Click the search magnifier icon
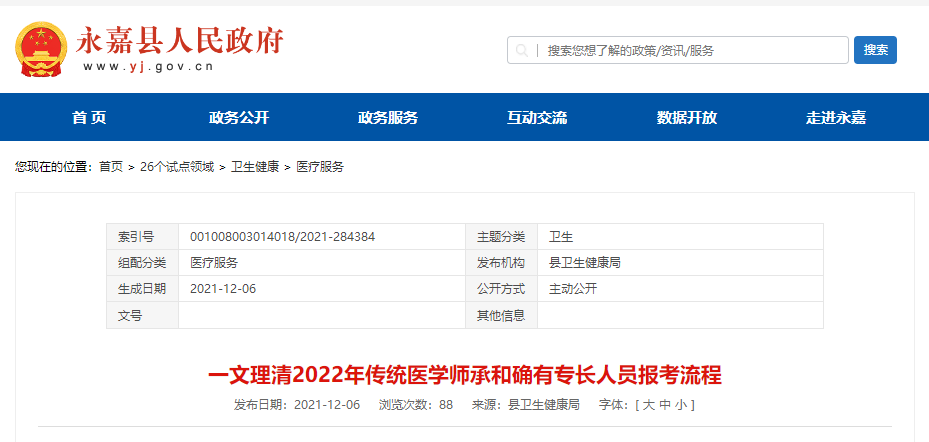This screenshot has width=929, height=442. [523, 50]
